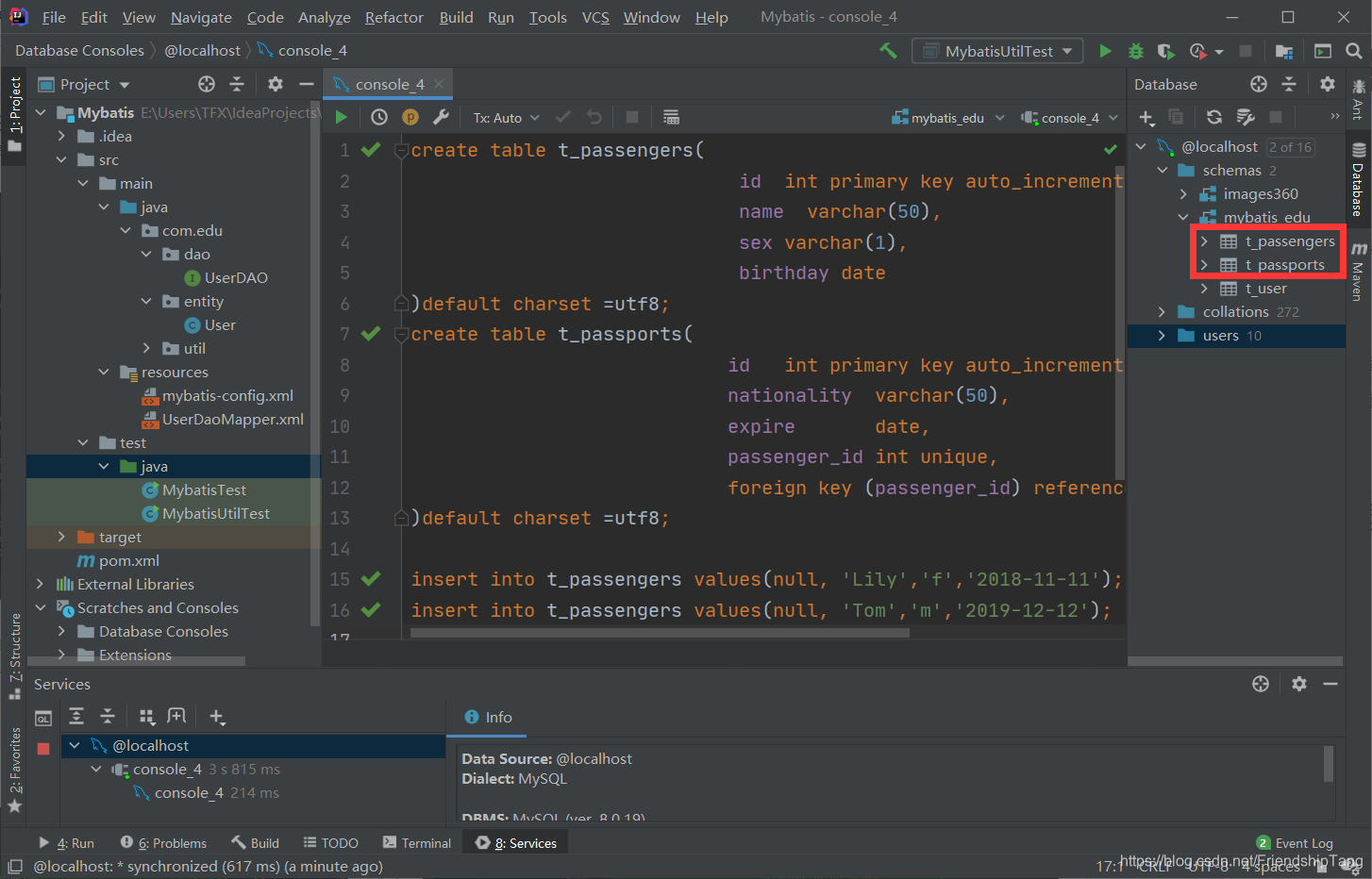Click the green Build project hammer icon
1372x879 pixels.
coord(888,51)
